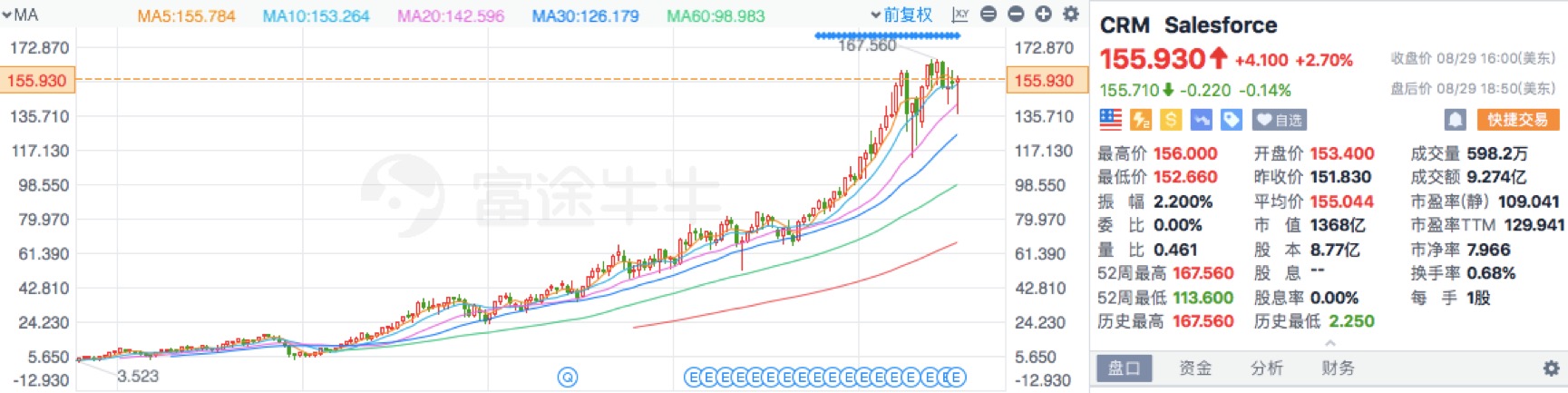Click the yellow dollar sign icon
Screen dimensions: 1568x393
coord(1171,119)
